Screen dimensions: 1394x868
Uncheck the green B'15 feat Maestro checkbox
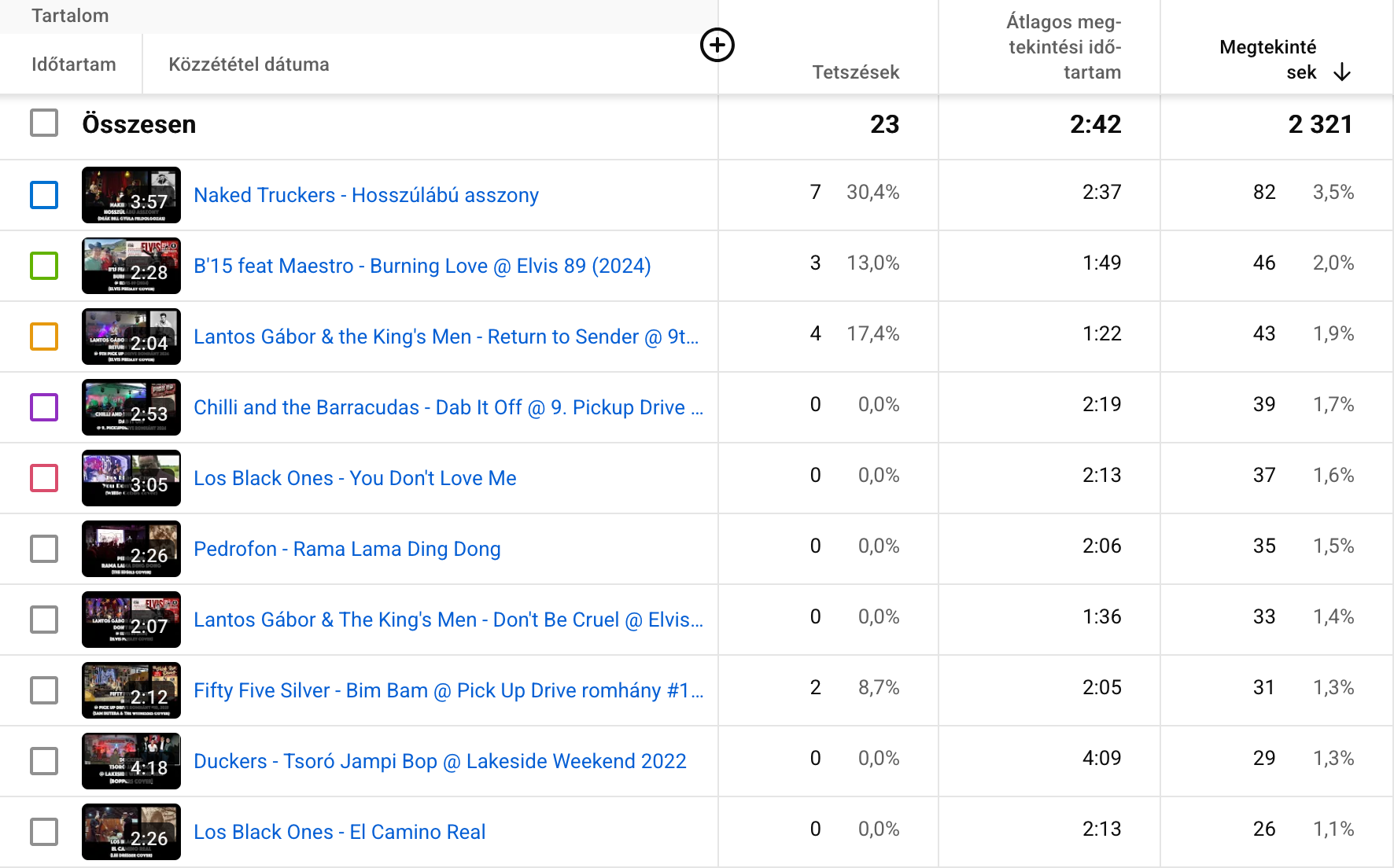pos(44,266)
